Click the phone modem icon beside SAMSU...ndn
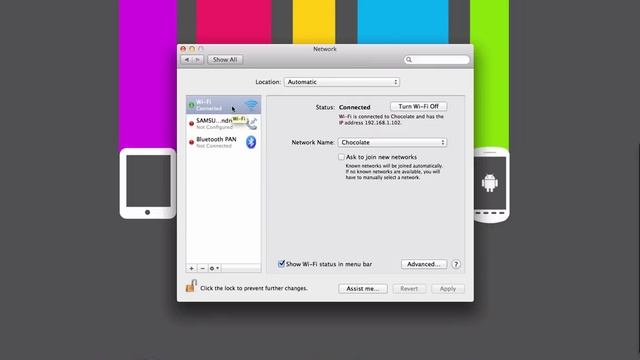Viewport: 640px width, 360px height. click(252, 124)
